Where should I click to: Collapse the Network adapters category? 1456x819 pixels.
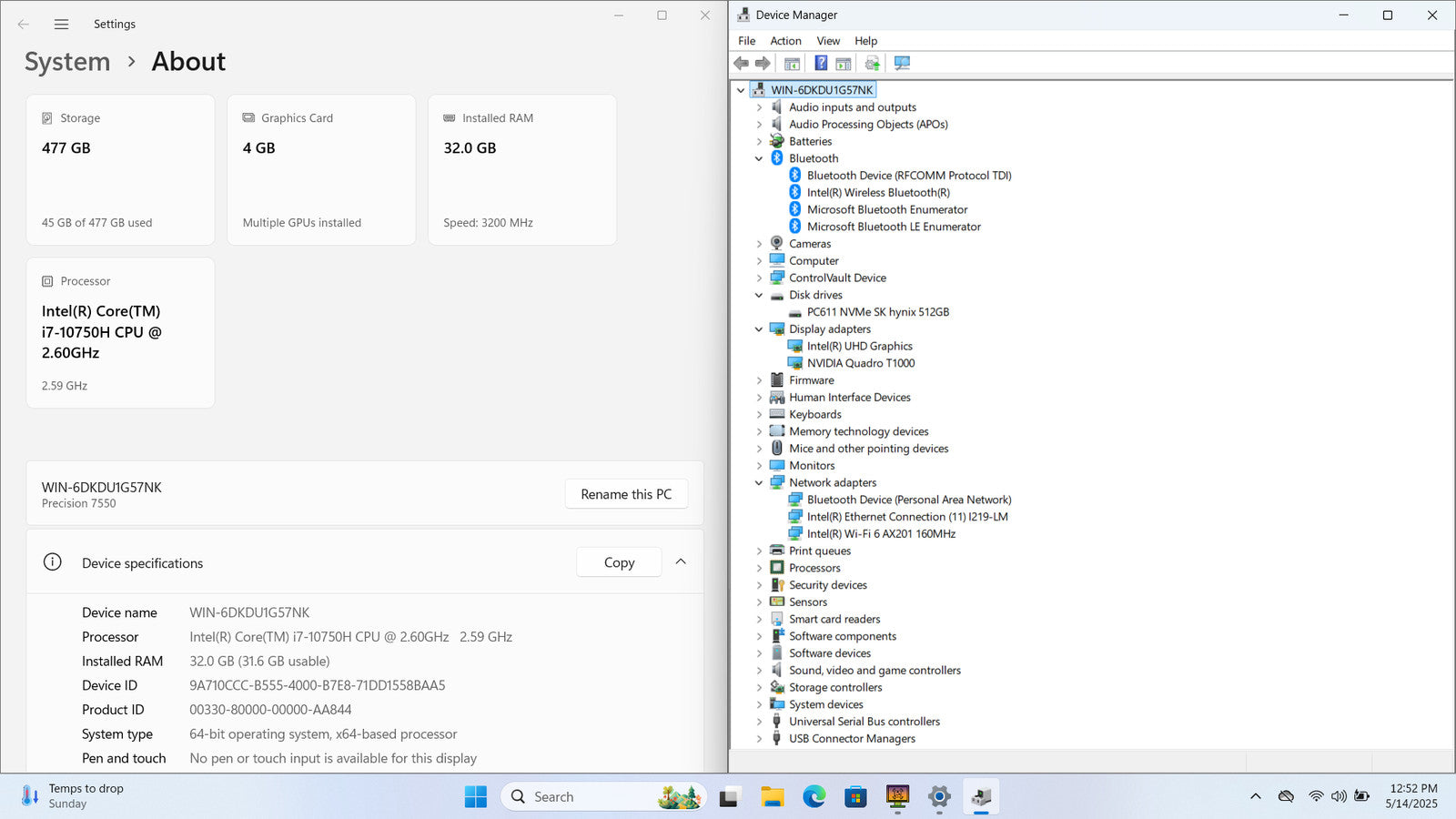tap(759, 483)
